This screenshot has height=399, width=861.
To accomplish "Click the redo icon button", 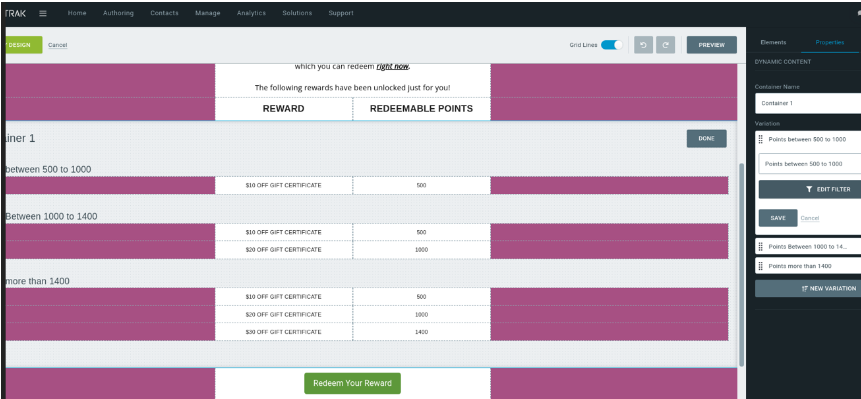I will point(666,45).
